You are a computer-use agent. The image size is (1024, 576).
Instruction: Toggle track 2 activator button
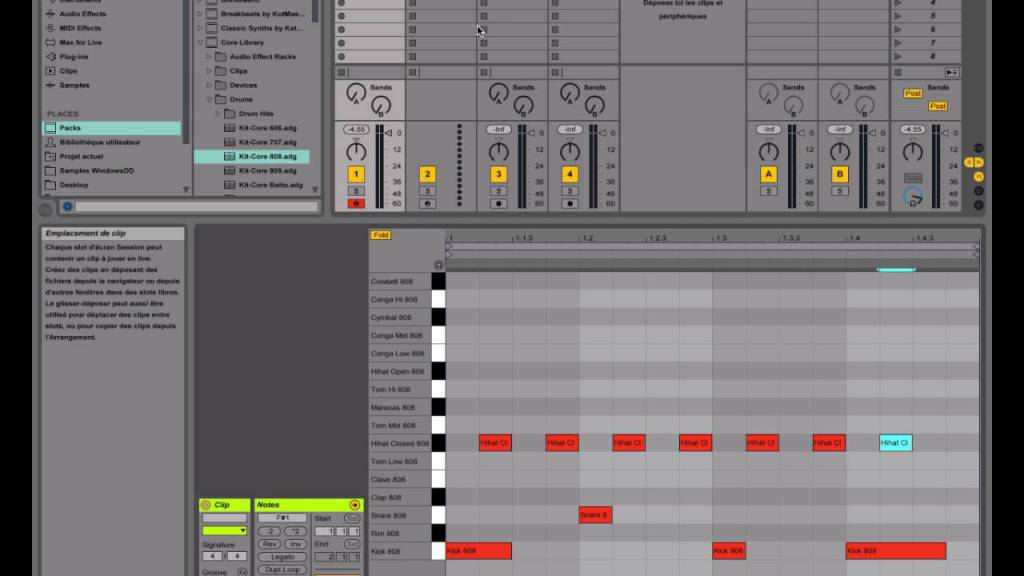427,174
